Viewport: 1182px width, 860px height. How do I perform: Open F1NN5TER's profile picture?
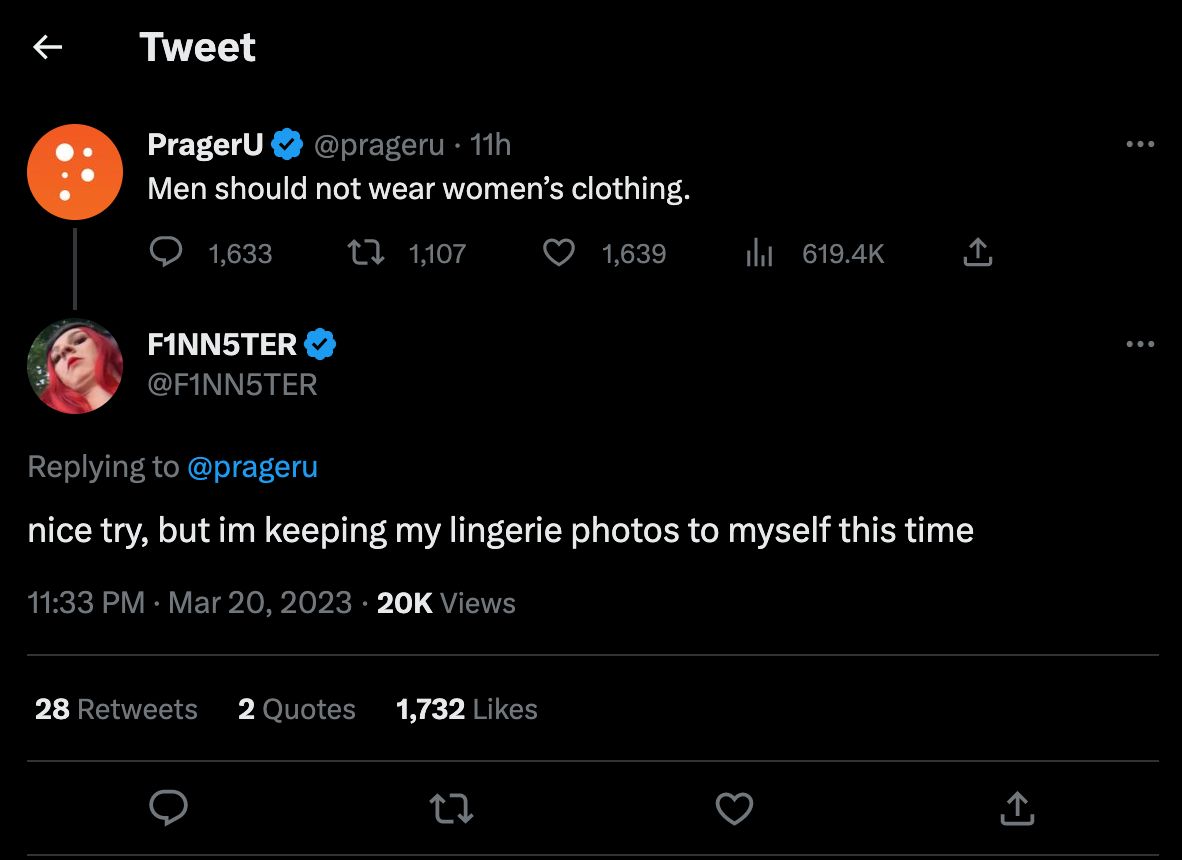75,366
